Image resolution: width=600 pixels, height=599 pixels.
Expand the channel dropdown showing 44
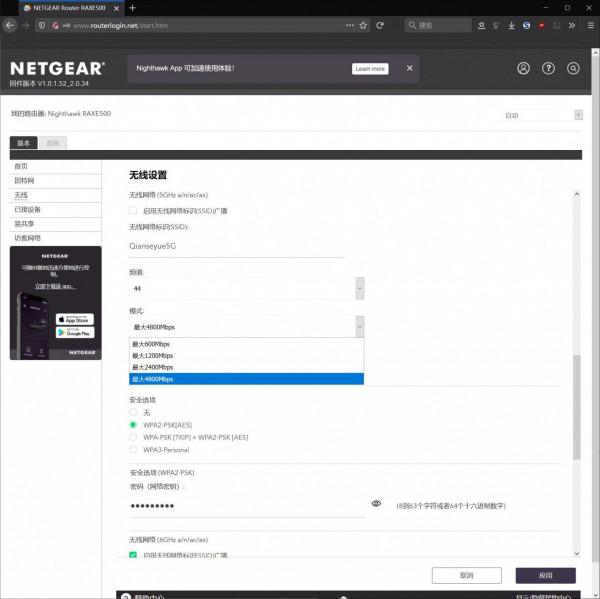tap(247, 288)
